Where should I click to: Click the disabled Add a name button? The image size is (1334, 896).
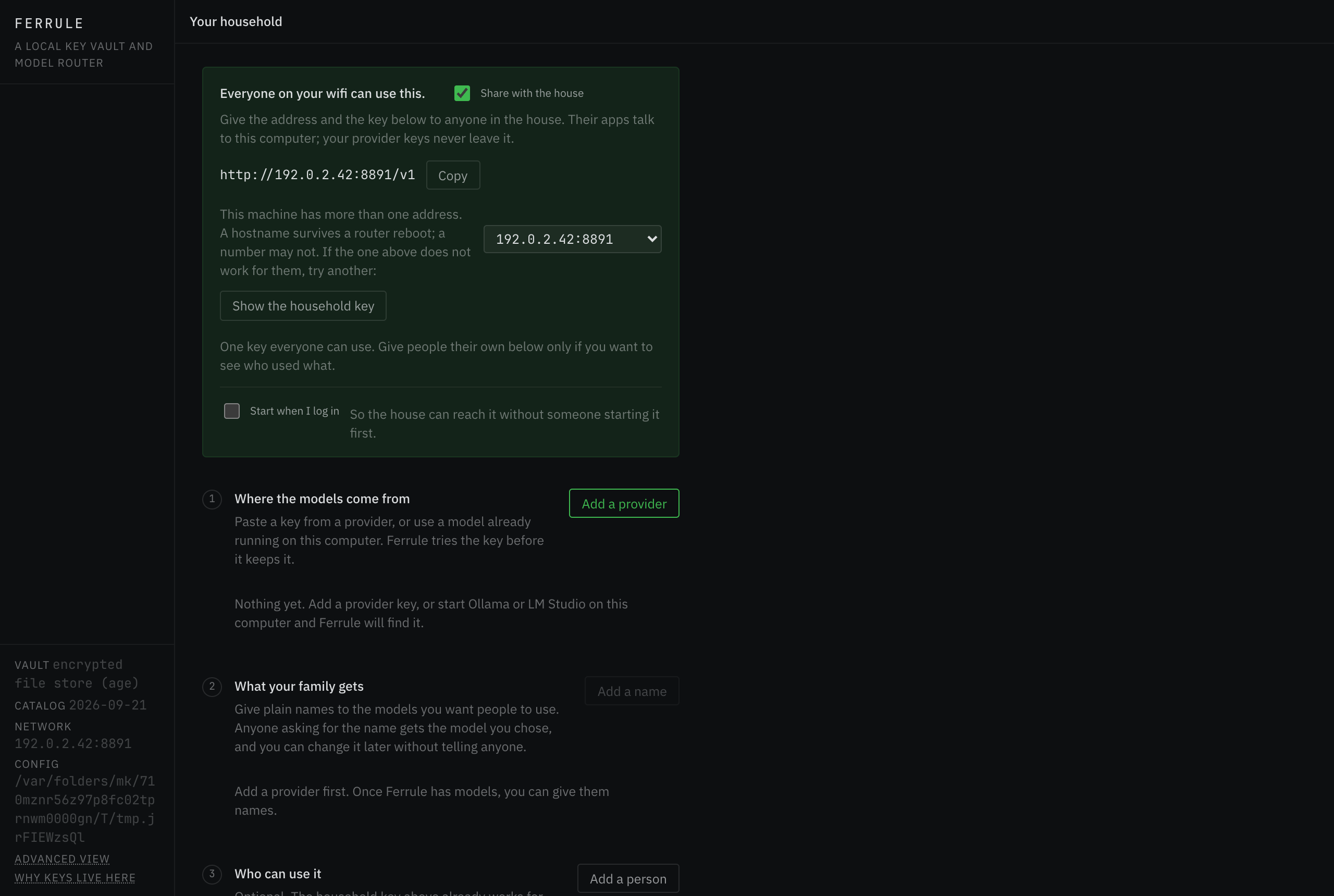(x=632, y=691)
